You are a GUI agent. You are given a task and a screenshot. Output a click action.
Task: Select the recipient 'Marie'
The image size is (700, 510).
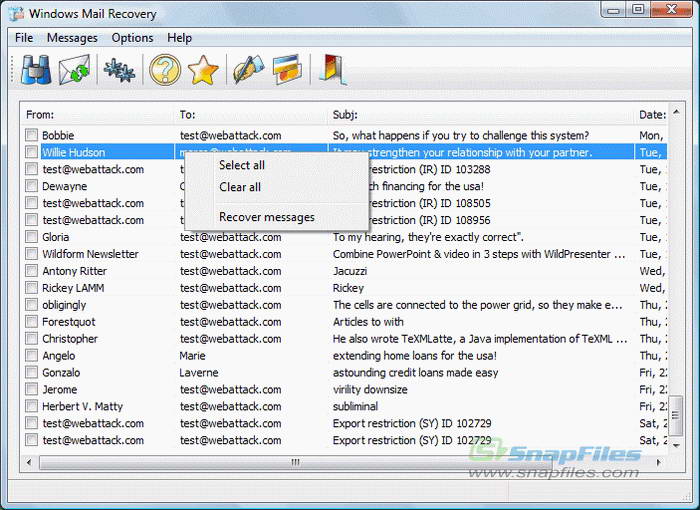(192, 356)
